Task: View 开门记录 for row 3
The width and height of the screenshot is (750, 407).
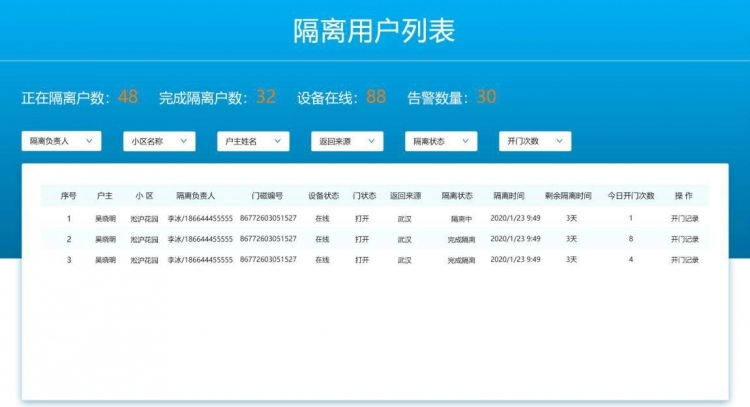Action: pos(684,260)
